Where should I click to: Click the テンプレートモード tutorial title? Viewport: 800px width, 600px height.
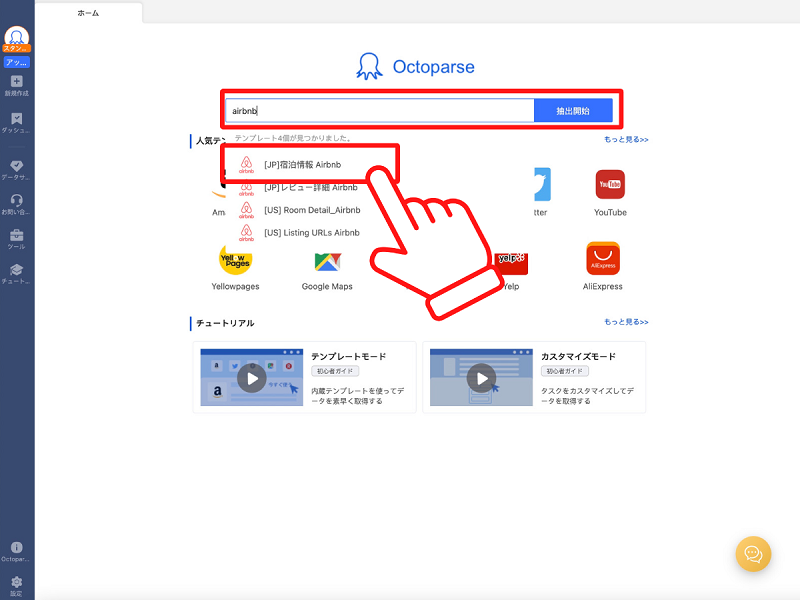coord(348,356)
